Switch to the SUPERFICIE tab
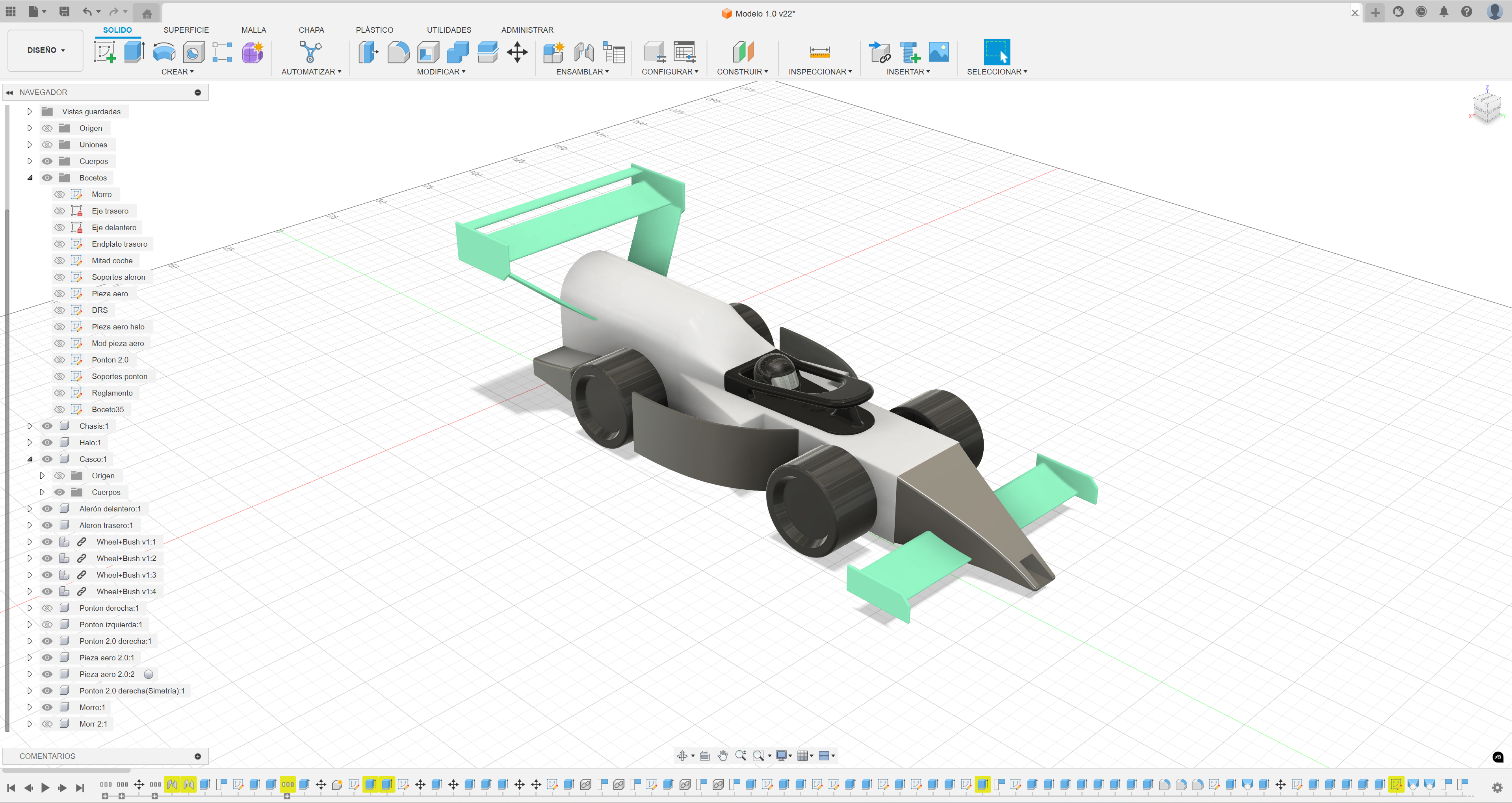Viewport: 1512px width, 803px height. pyautogui.click(x=186, y=29)
